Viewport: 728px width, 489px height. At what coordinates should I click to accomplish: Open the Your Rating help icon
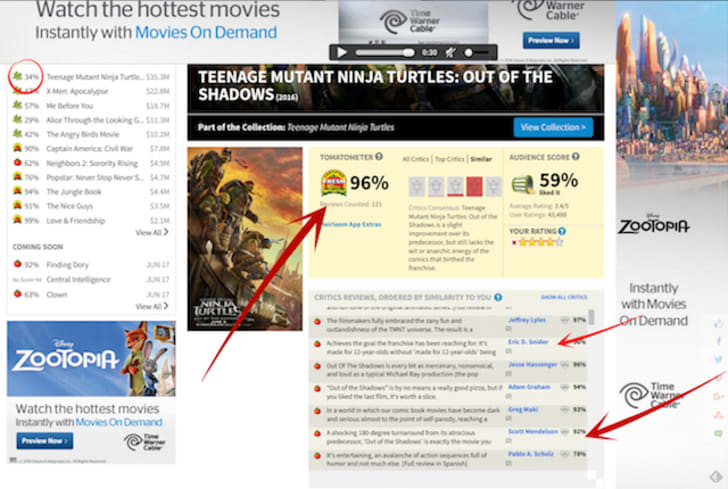562,231
